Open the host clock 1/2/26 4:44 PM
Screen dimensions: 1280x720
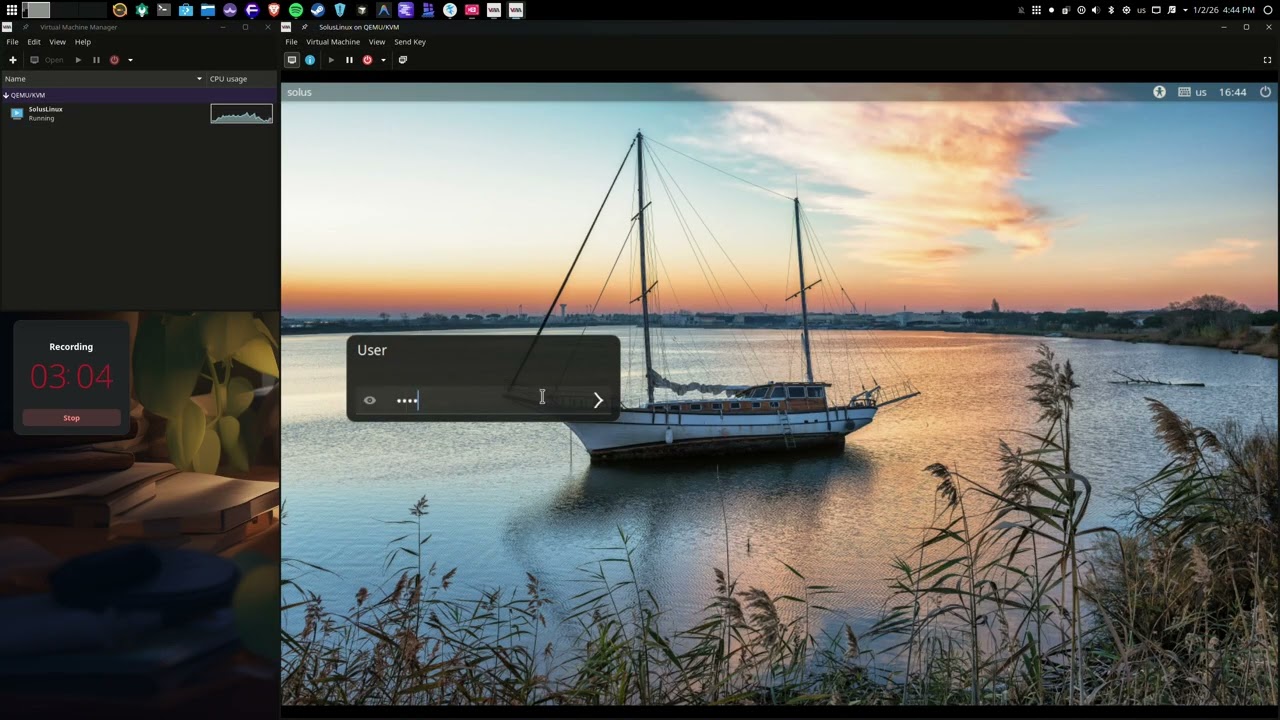pyautogui.click(x=1223, y=10)
